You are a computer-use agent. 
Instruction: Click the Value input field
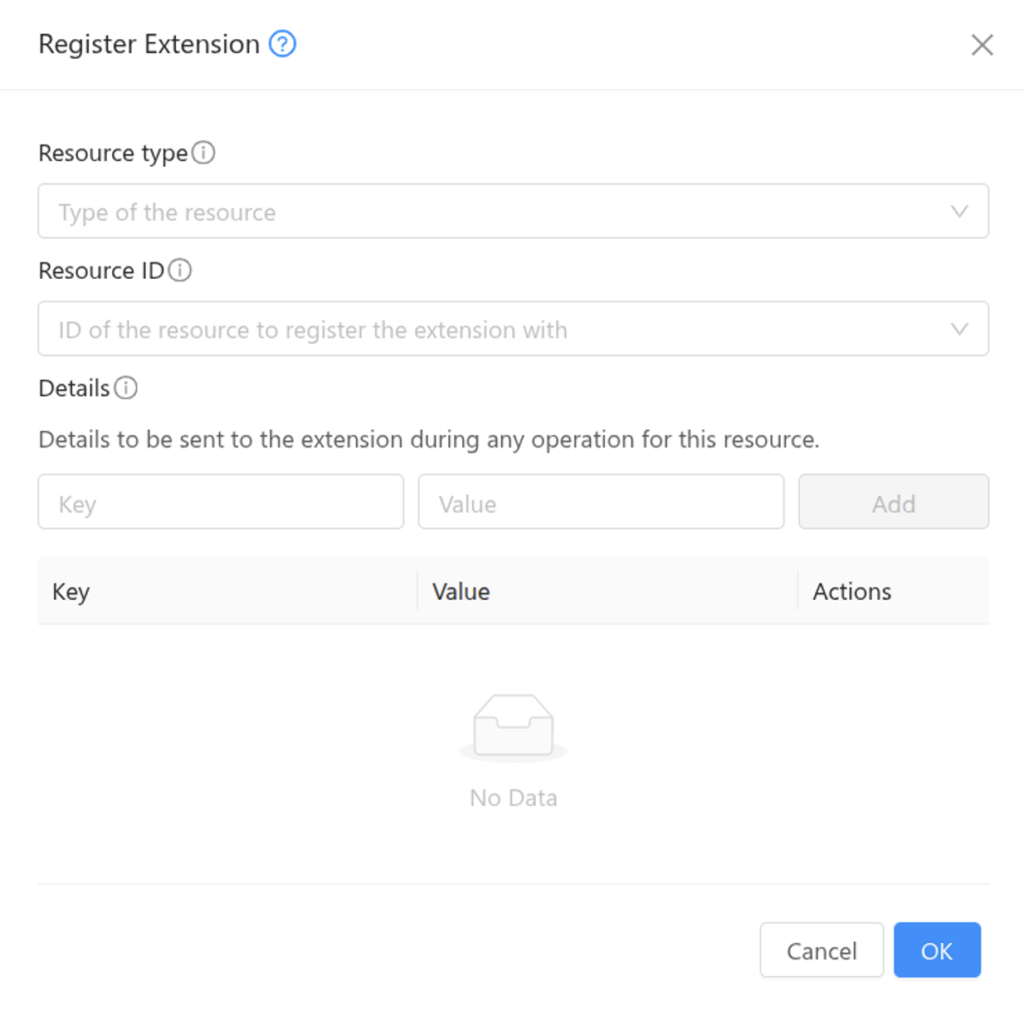coord(600,501)
